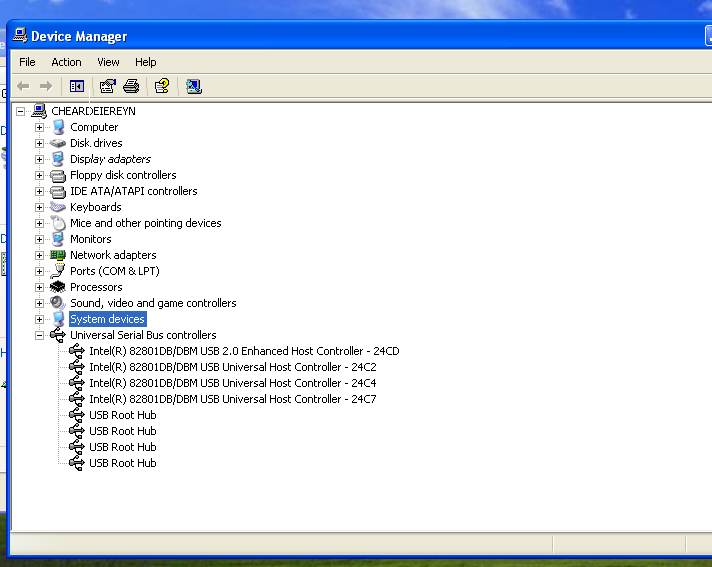The width and height of the screenshot is (712, 567).
Task: Open the Help menu
Action: [145, 62]
